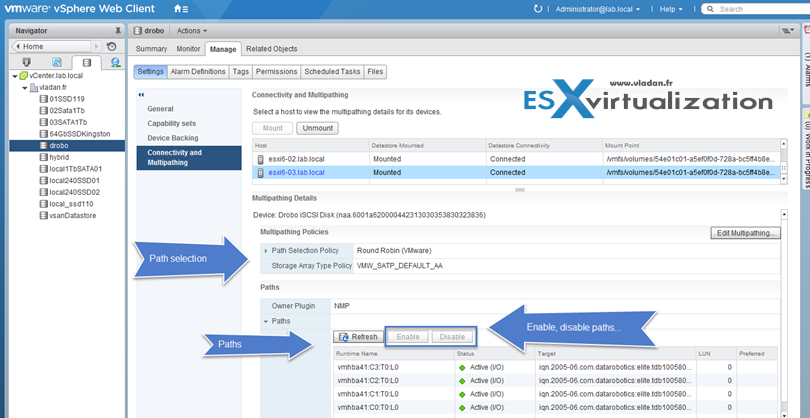Pin the Navigator panel
This screenshot has height=418, width=810.
coord(118,31)
